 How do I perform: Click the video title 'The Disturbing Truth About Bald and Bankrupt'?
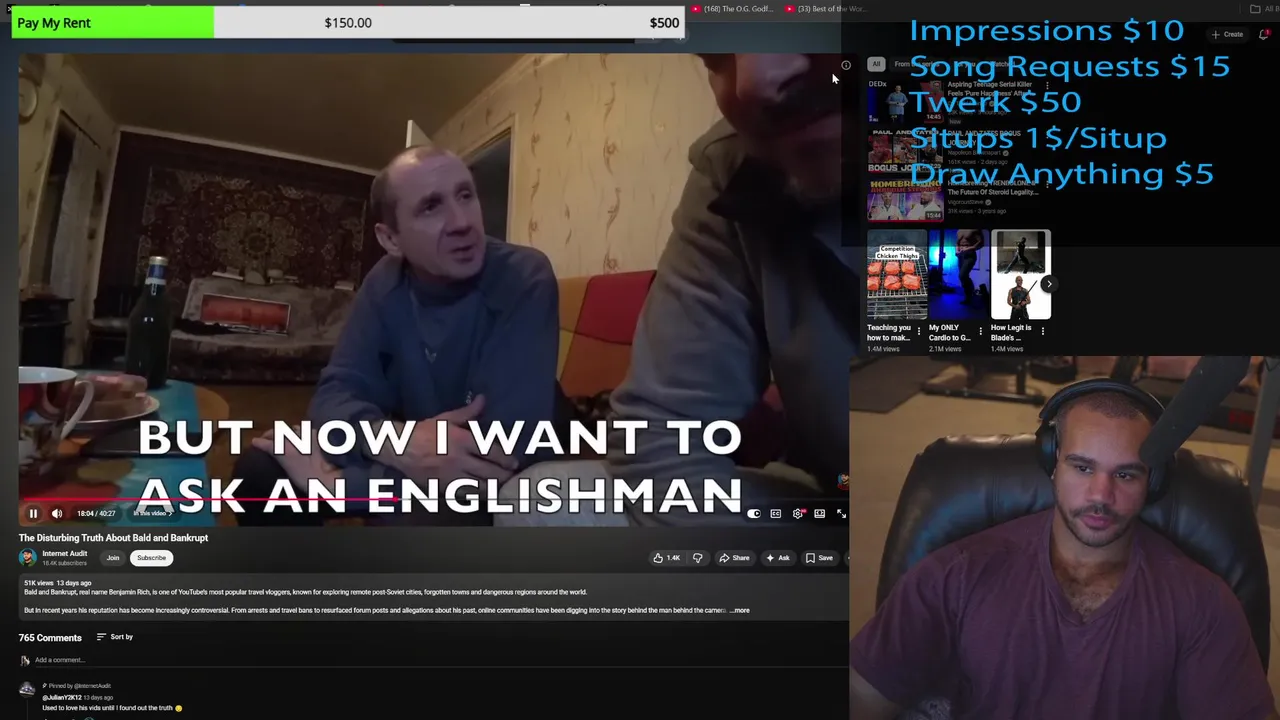pos(113,538)
